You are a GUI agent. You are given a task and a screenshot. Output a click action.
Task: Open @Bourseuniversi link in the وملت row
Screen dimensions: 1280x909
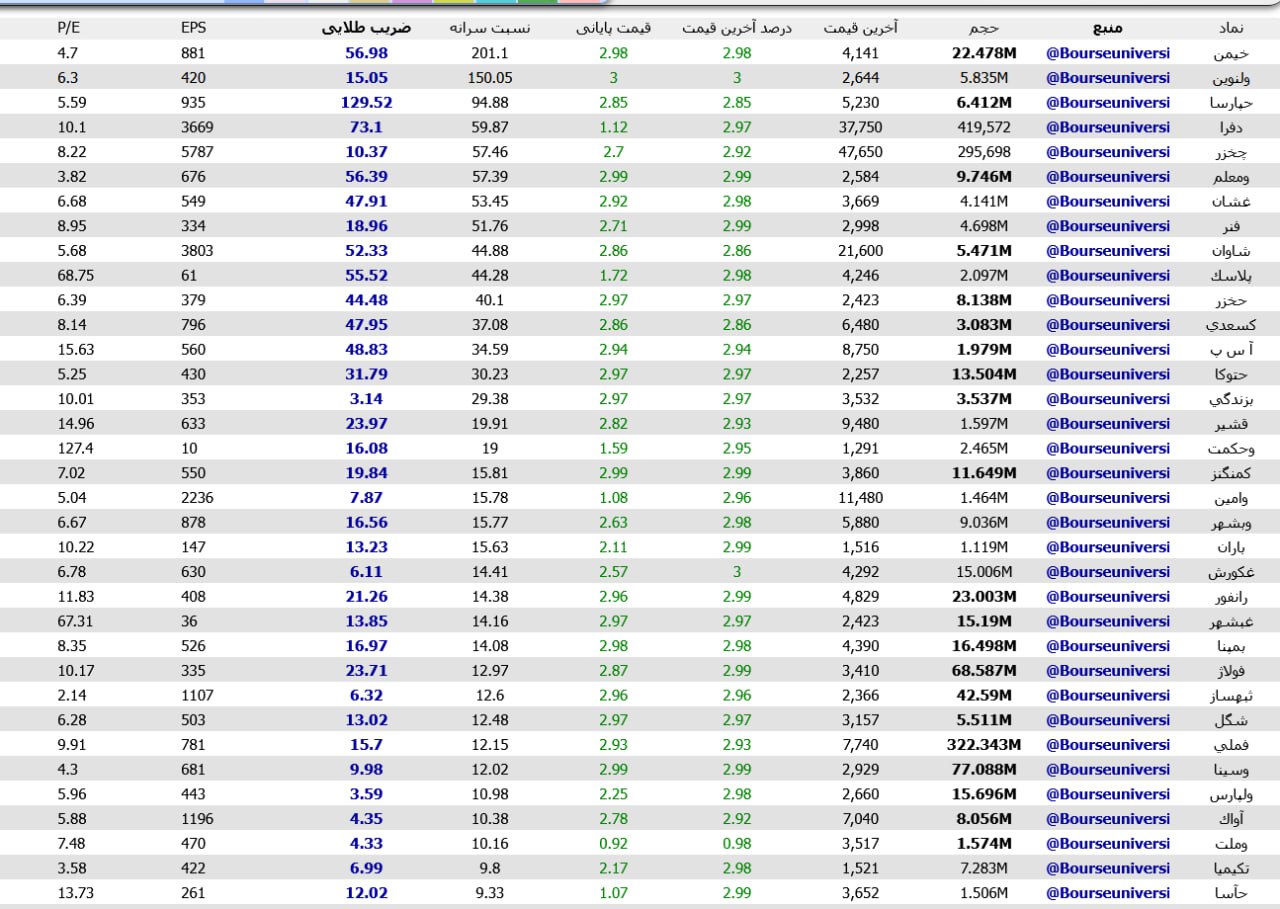pyautogui.click(x=1107, y=844)
